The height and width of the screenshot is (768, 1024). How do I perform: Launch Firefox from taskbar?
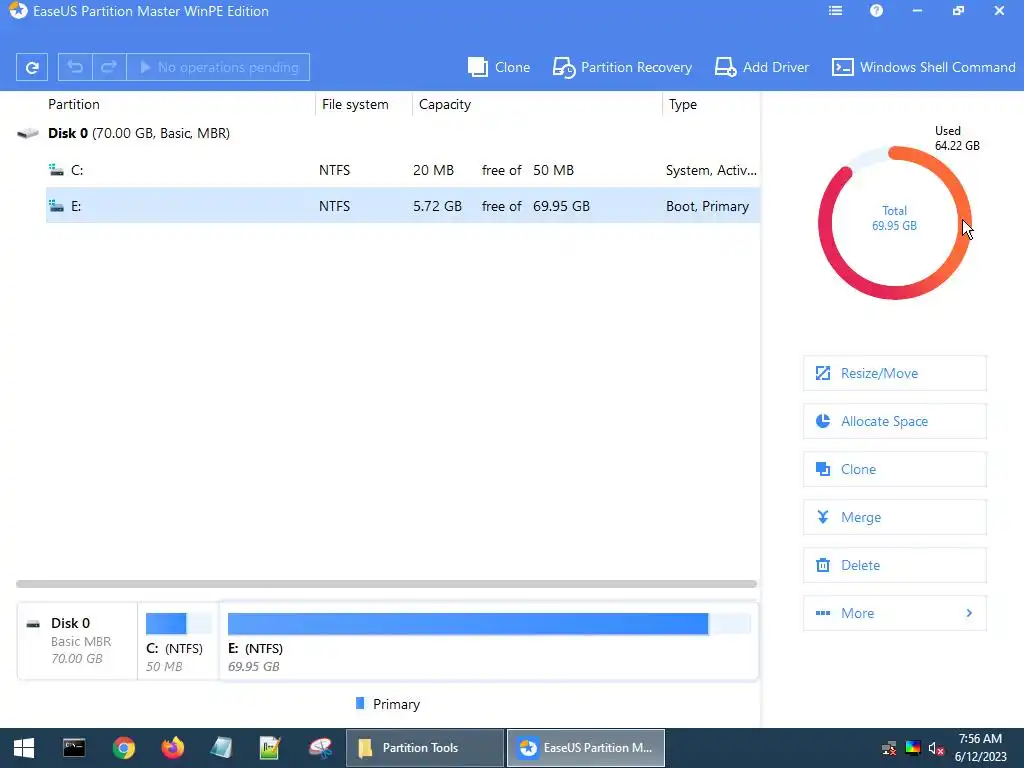point(173,748)
